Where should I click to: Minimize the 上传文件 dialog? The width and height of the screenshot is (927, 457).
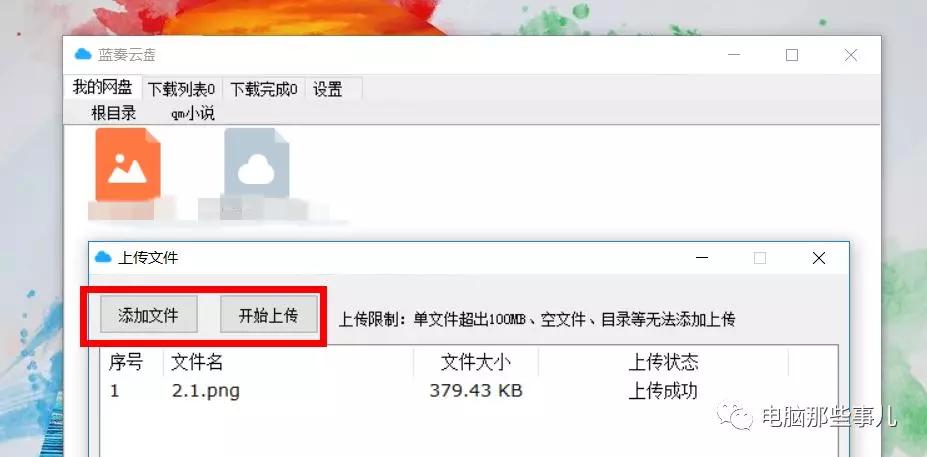[x=702, y=258]
